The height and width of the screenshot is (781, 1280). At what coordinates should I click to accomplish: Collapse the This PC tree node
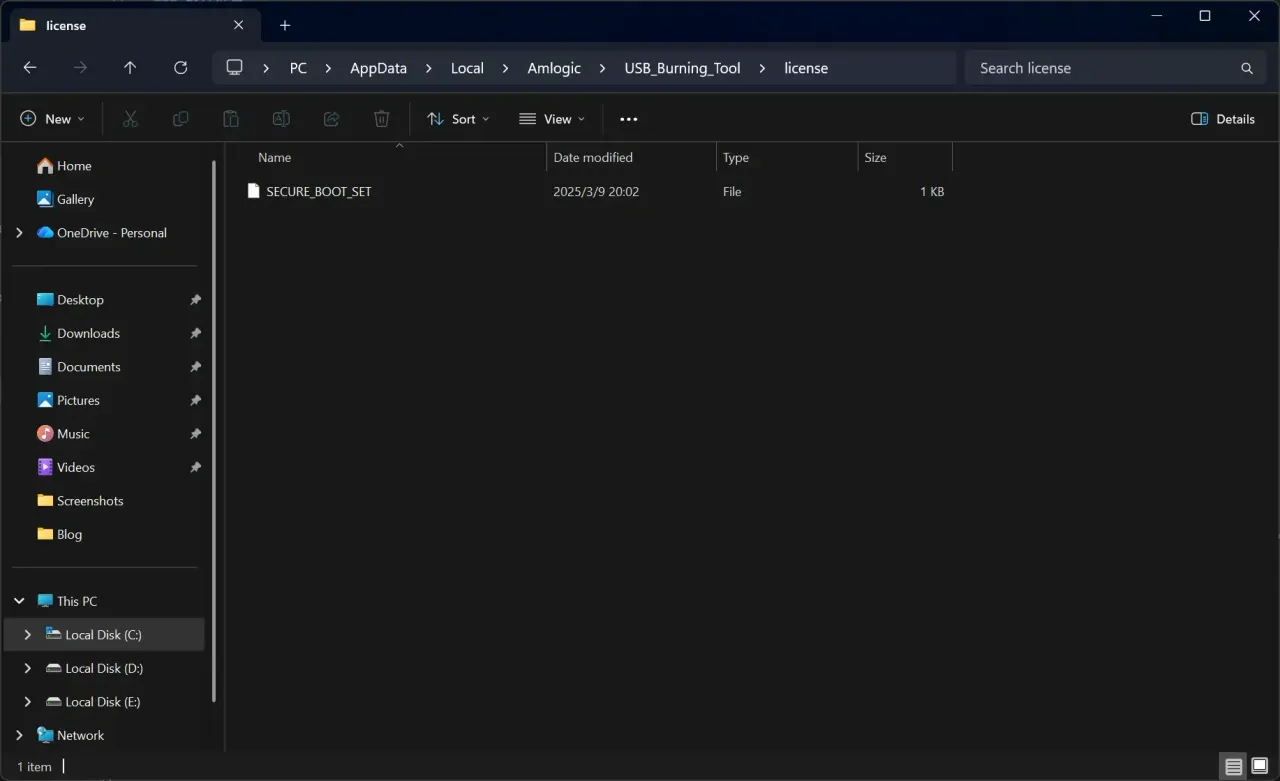tap(19, 601)
